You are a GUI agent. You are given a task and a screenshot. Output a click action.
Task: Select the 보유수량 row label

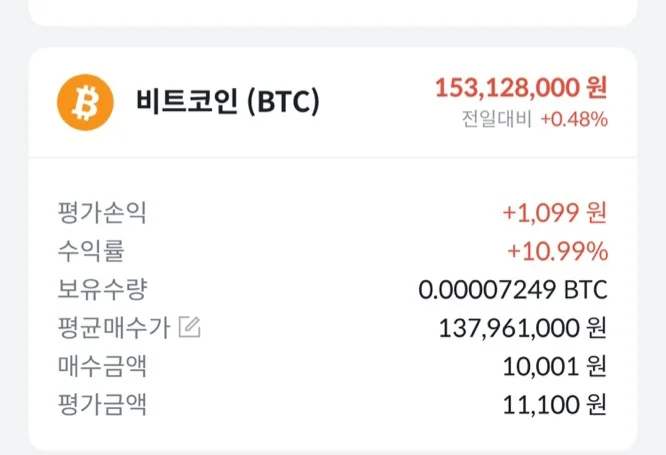pos(102,289)
